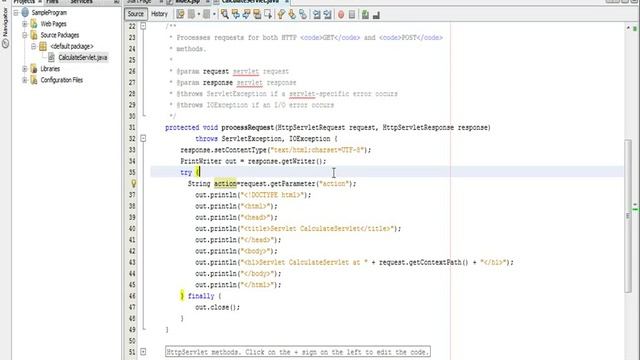Click "finally" keyword on line 46
This screenshot has width=640, height=360.
pyautogui.click(x=201, y=296)
